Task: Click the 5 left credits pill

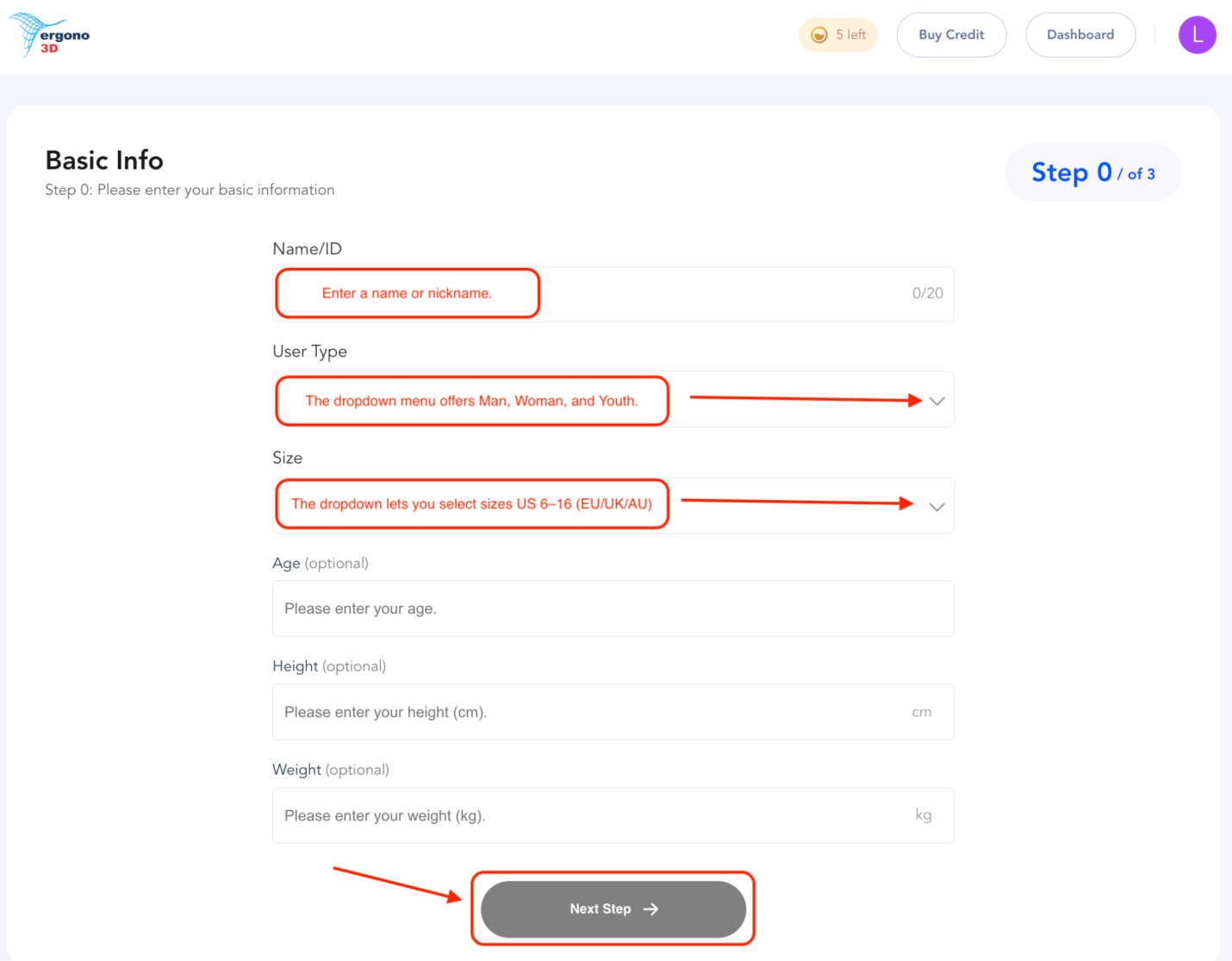Action: [x=837, y=34]
